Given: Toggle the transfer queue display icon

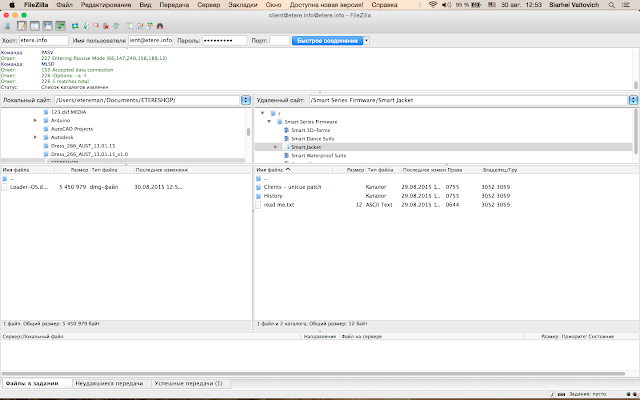Looking at the screenshot, I should [x=60, y=26].
